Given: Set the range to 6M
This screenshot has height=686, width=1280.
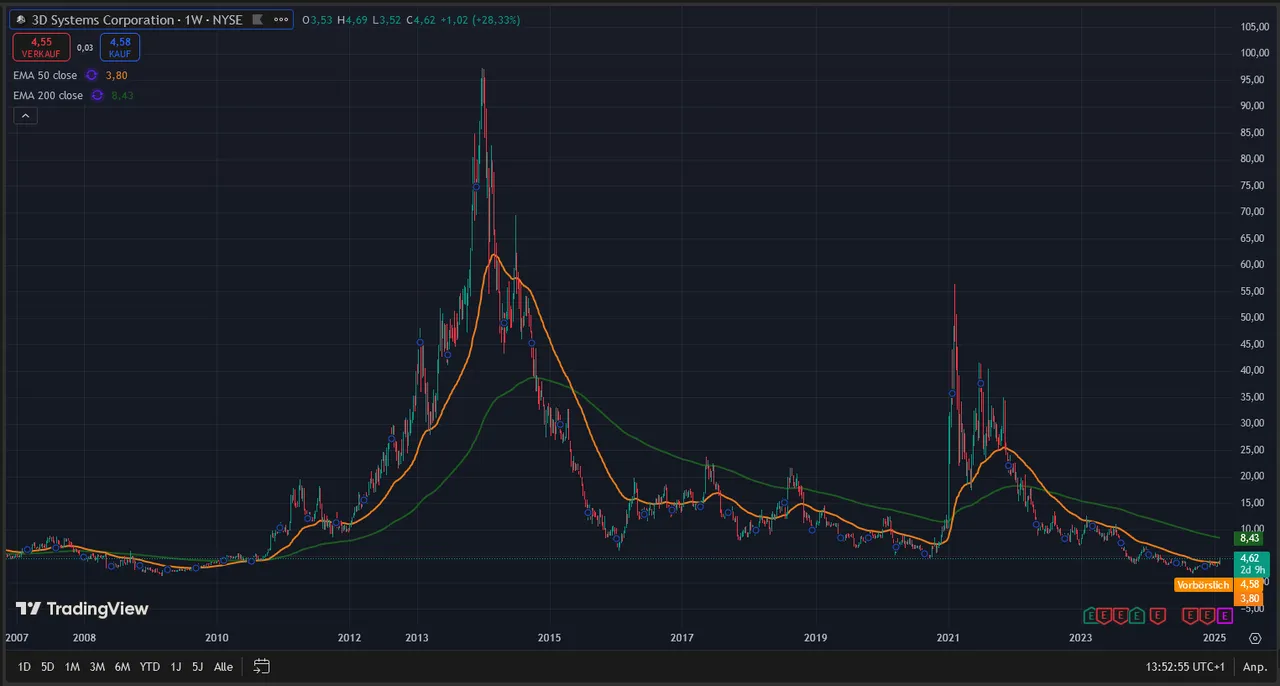Looking at the screenshot, I should (122, 666).
